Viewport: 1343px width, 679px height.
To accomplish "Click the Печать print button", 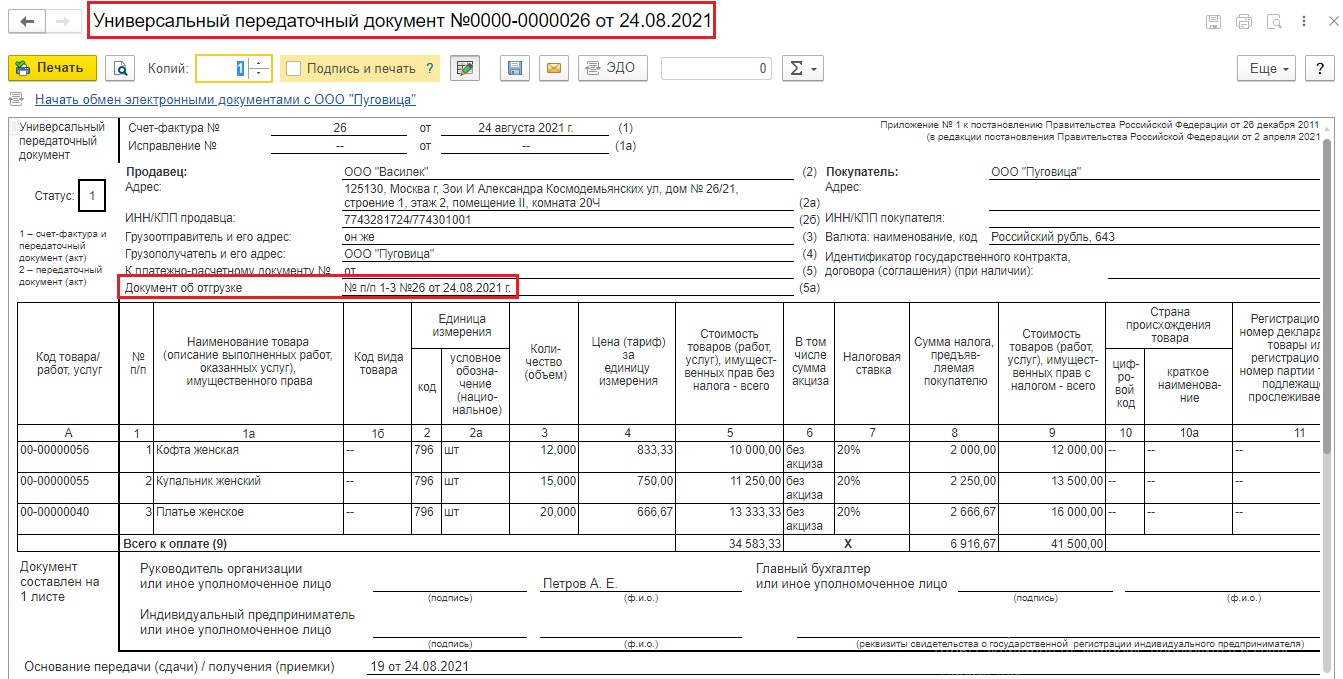I will coord(52,68).
